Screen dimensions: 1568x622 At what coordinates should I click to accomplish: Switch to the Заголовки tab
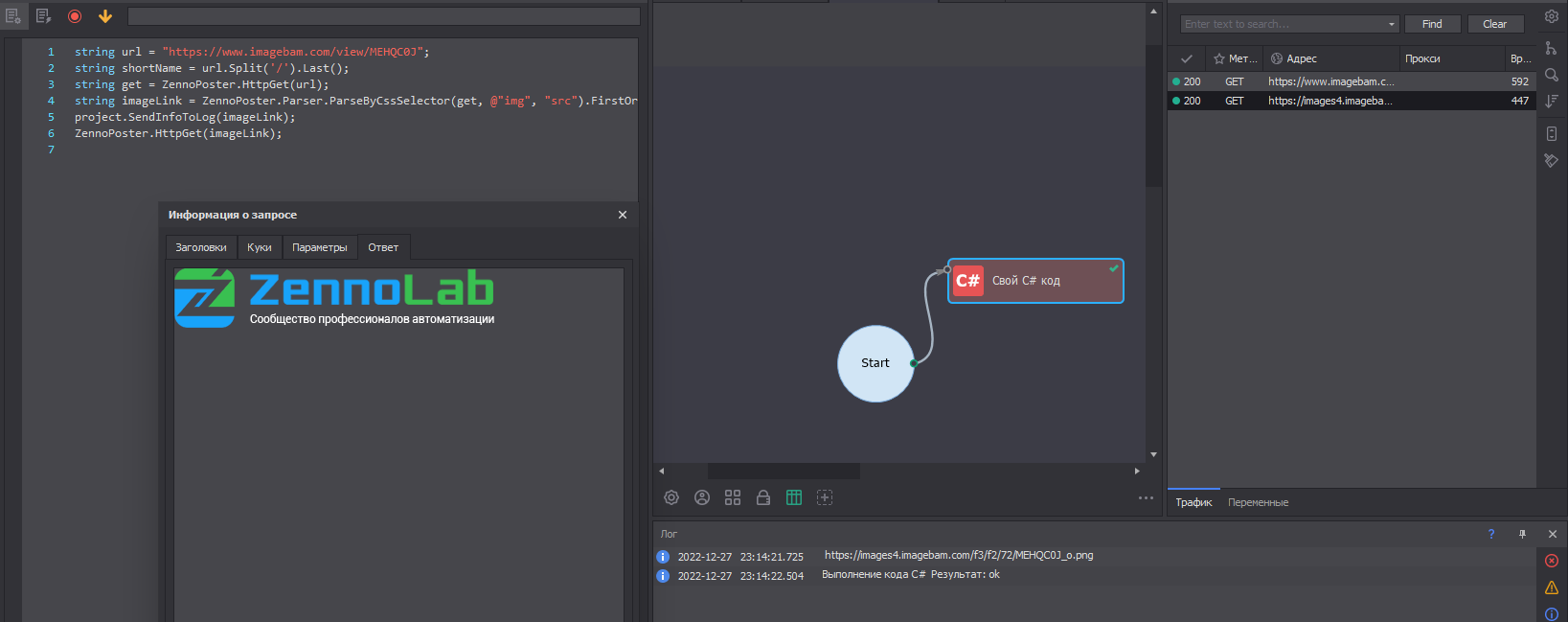click(201, 247)
